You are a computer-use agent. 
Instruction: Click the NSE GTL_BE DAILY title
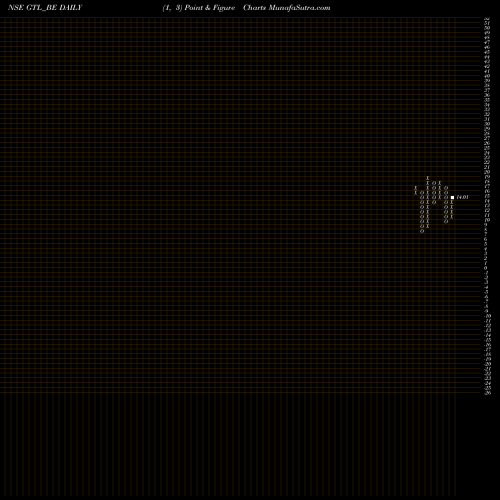pyautogui.click(x=45, y=8)
